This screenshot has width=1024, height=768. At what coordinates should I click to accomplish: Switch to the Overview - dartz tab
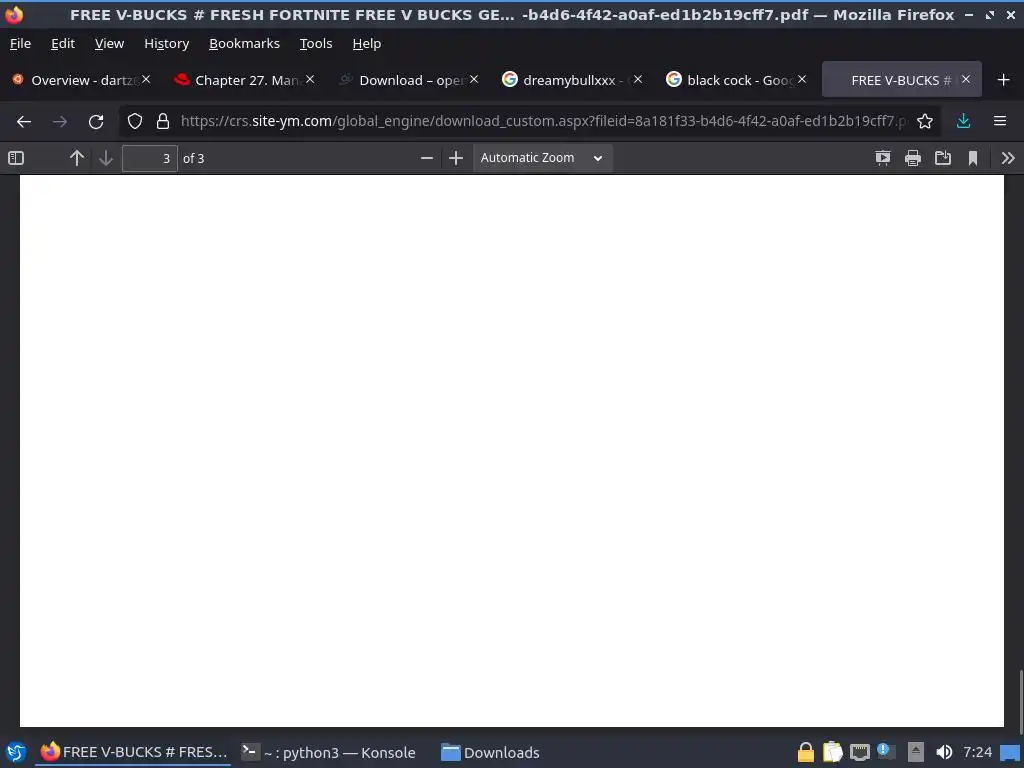point(82,80)
